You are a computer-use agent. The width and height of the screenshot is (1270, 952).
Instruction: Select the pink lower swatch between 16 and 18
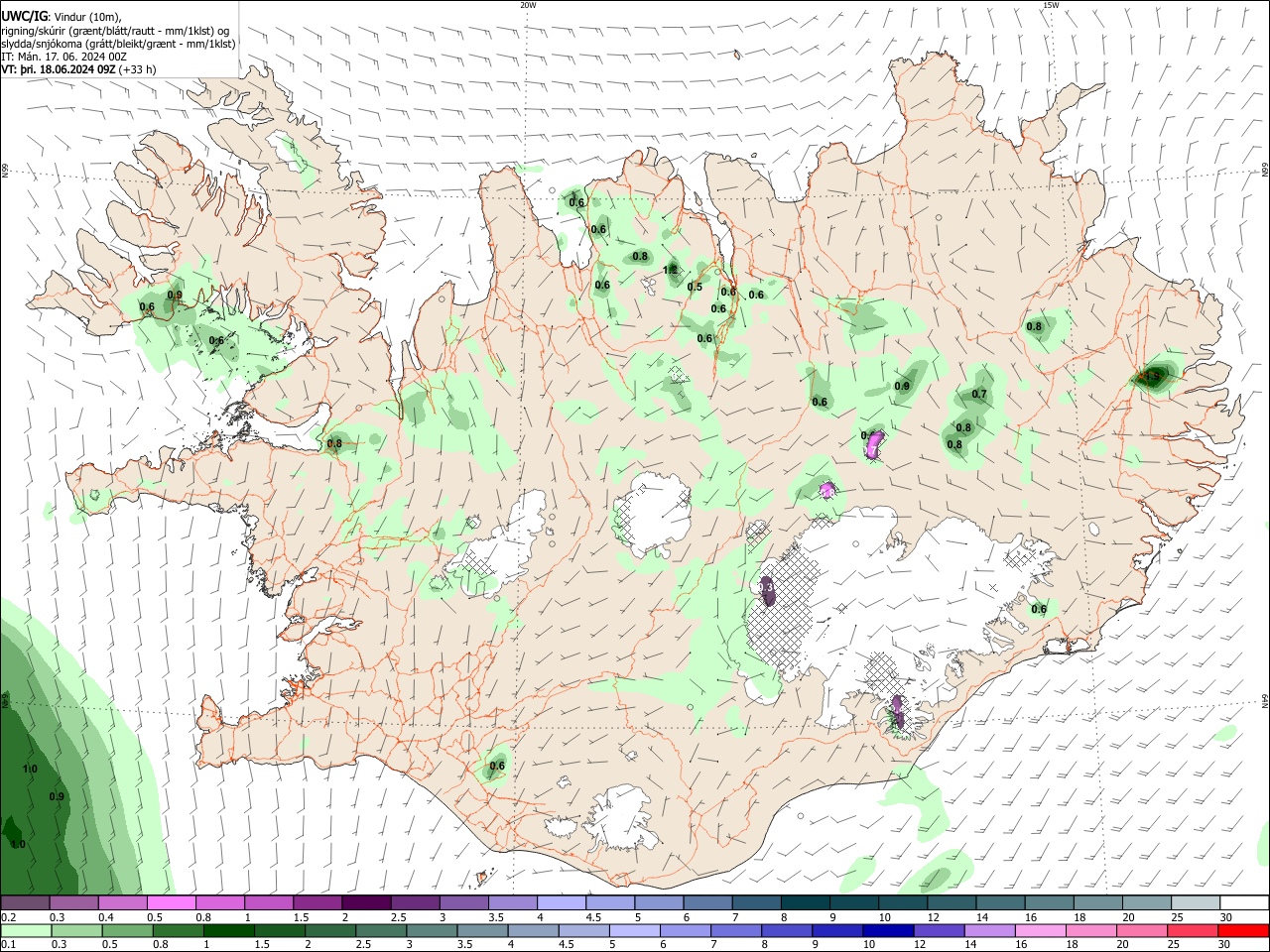(x=1039, y=930)
